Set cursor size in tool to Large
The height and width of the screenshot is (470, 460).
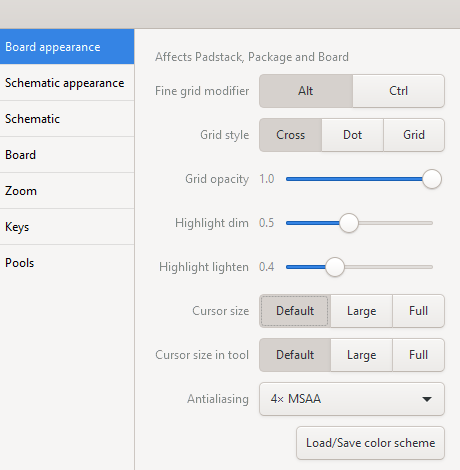(361, 355)
